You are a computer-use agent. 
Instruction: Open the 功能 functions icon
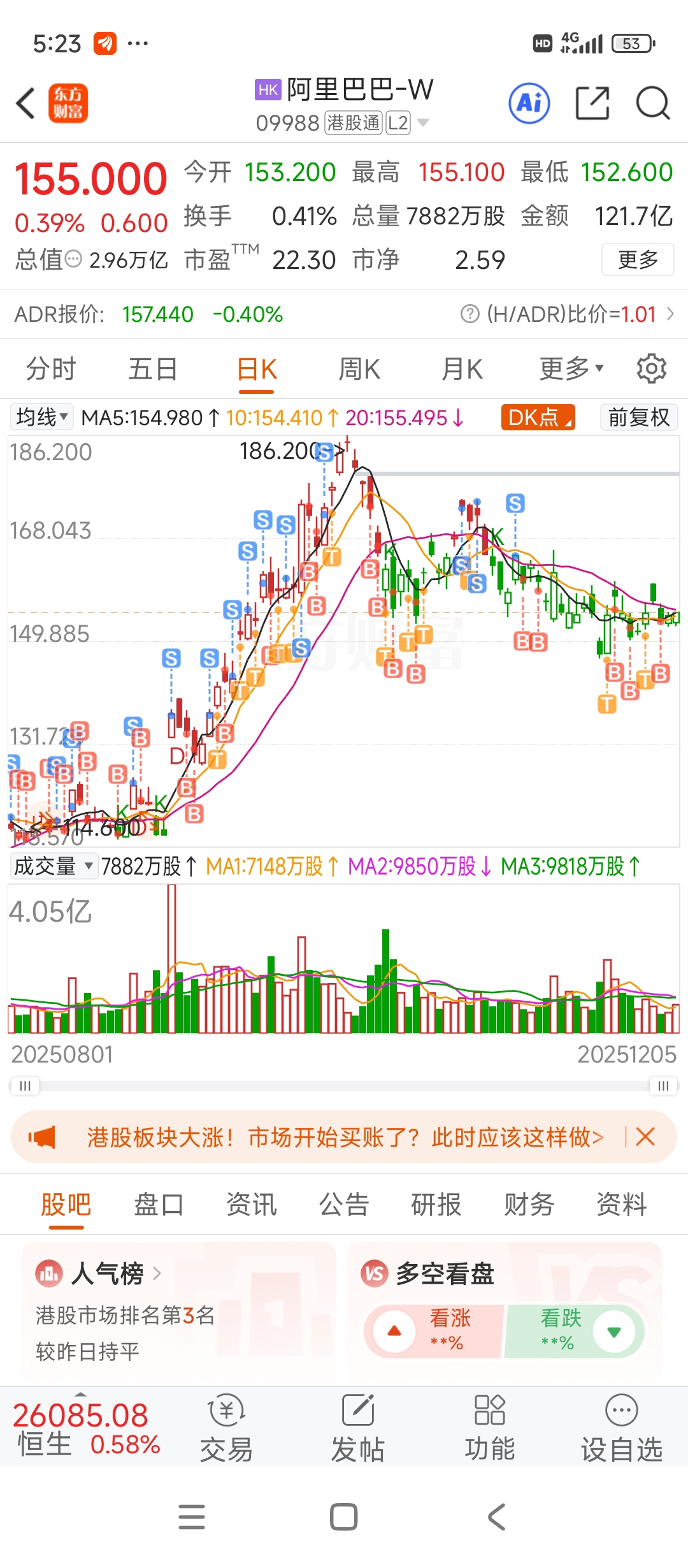tap(489, 1428)
